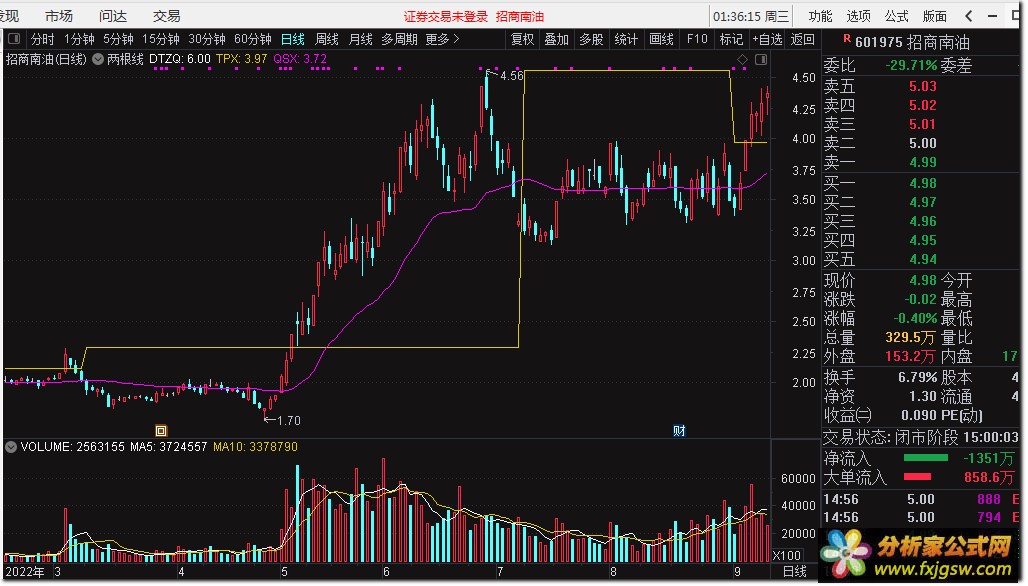
Task: Click the 卖五 price 5.03
Action: [922, 86]
